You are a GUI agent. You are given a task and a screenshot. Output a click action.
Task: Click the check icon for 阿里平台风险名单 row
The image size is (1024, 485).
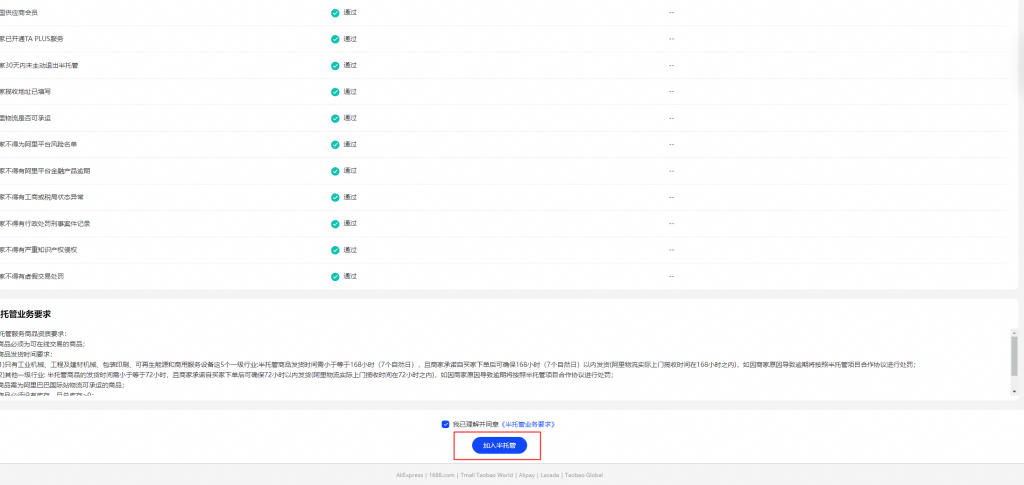(335, 144)
